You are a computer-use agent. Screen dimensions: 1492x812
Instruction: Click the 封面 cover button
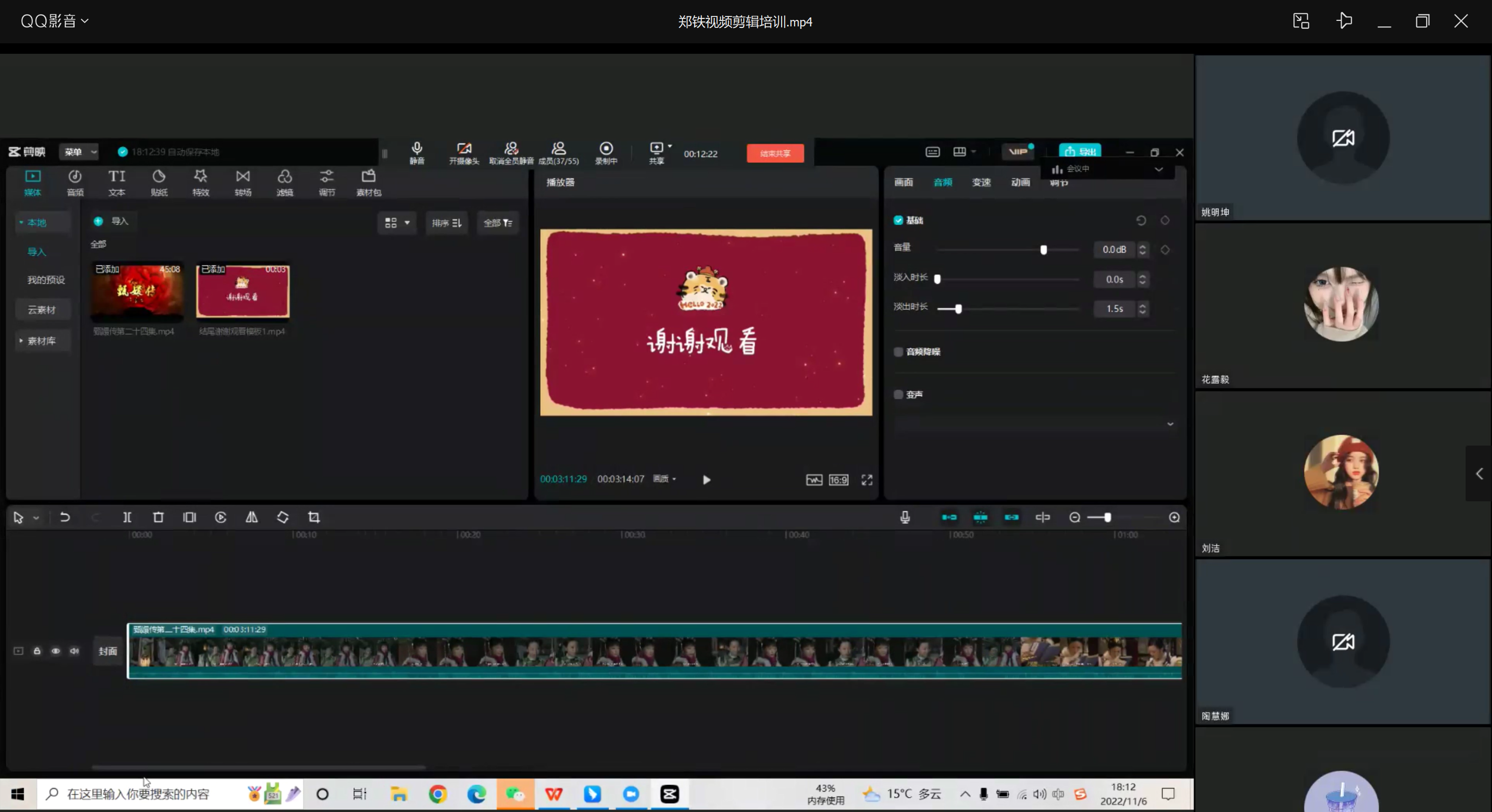click(x=108, y=651)
